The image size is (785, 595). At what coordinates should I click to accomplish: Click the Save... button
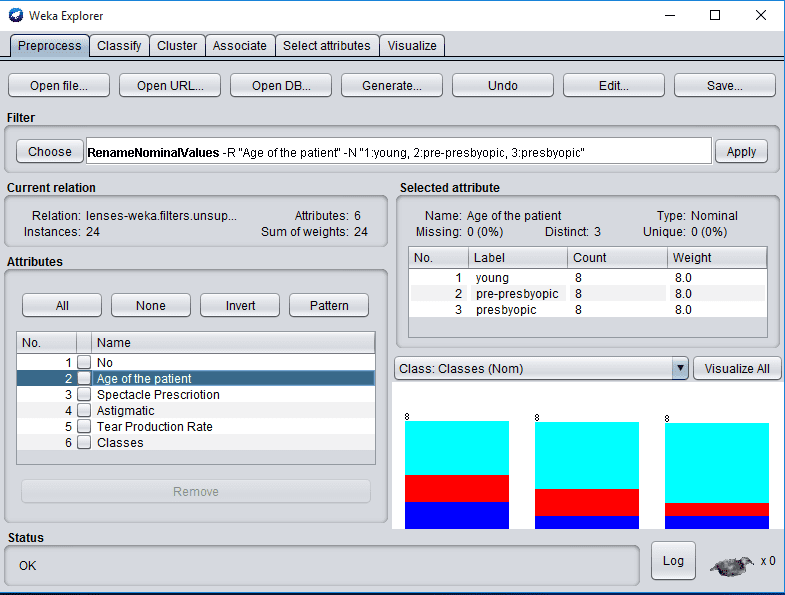725,86
